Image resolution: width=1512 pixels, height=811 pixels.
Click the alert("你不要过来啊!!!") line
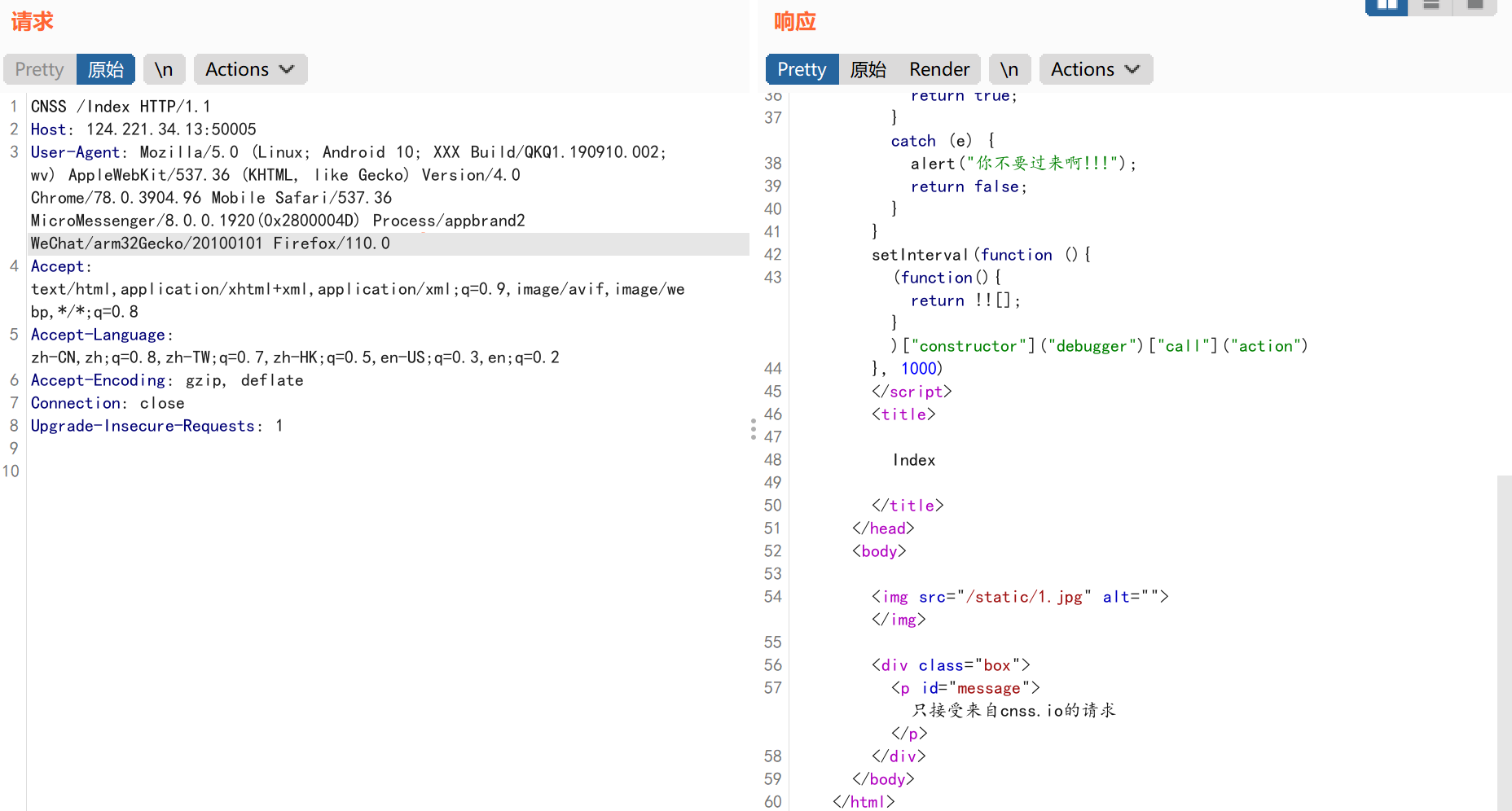coord(1023,164)
